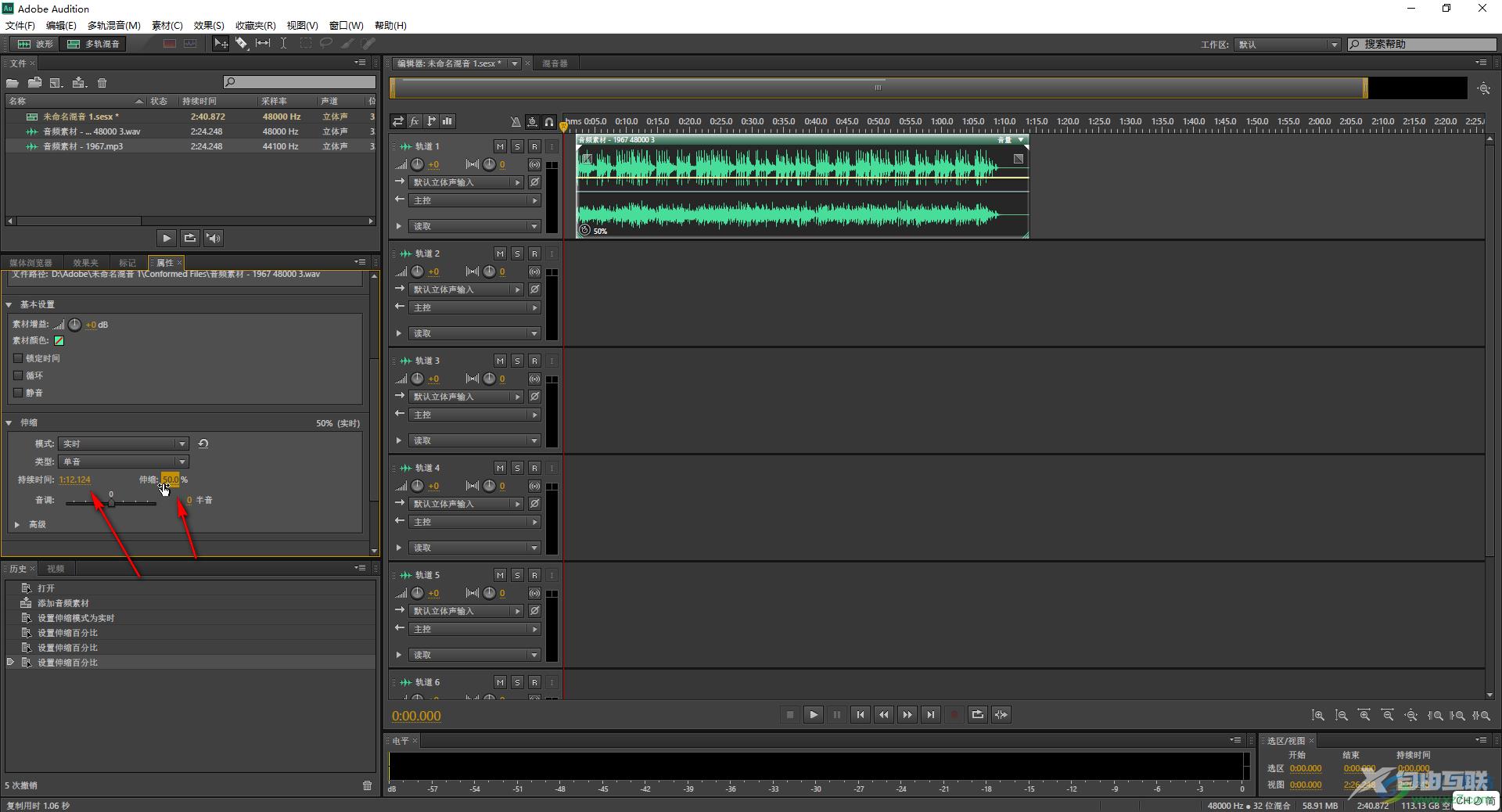Select the Razor cut tool
Image resolution: width=1502 pixels, height=812 pixels.
242,44
